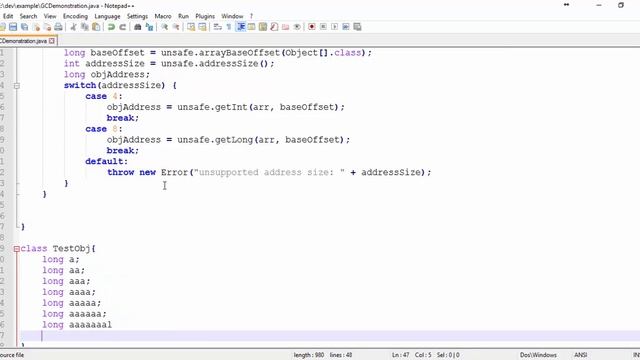This screenshot has height=360, width=640.
Task: Close the current document via toolbar icon
Action: (36, 27)
